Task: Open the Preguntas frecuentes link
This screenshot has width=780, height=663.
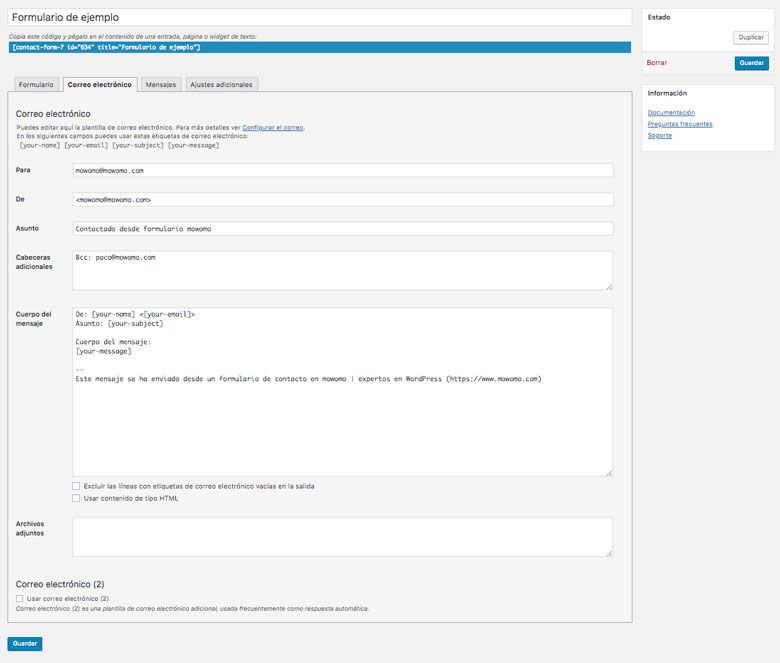Action: (x=680, y=124)
